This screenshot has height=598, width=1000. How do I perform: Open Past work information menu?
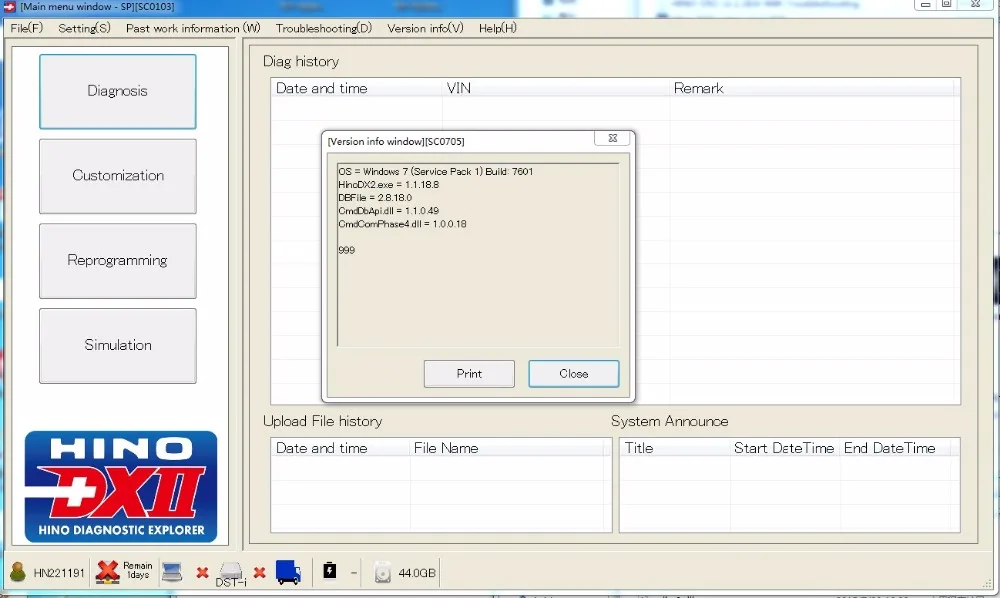point(193,28)
